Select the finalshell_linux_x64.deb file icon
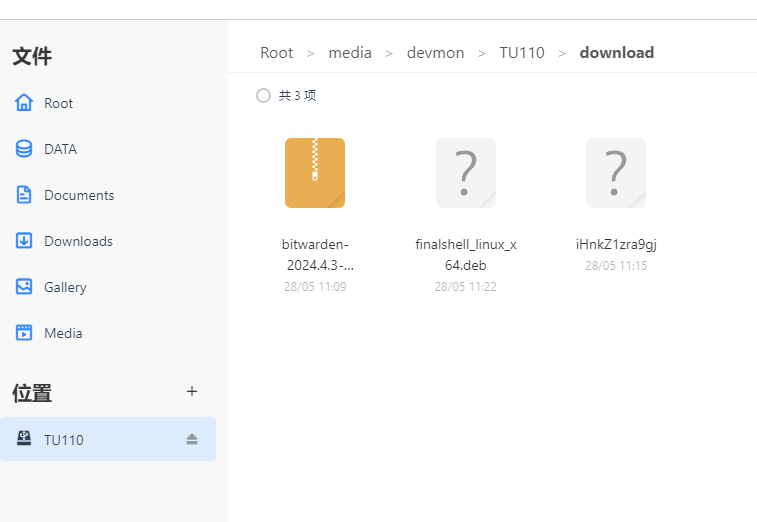Viewport: 757px width, 522px height. pyautogui.click(x=465, y=173)
